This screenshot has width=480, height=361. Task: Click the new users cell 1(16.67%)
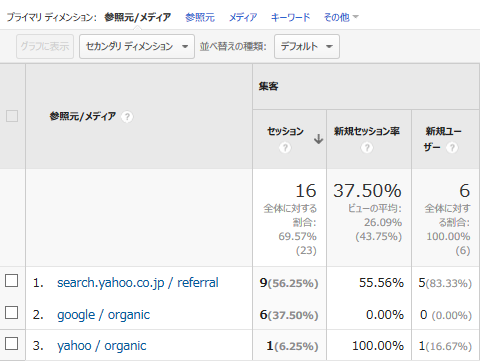point(445,346)
